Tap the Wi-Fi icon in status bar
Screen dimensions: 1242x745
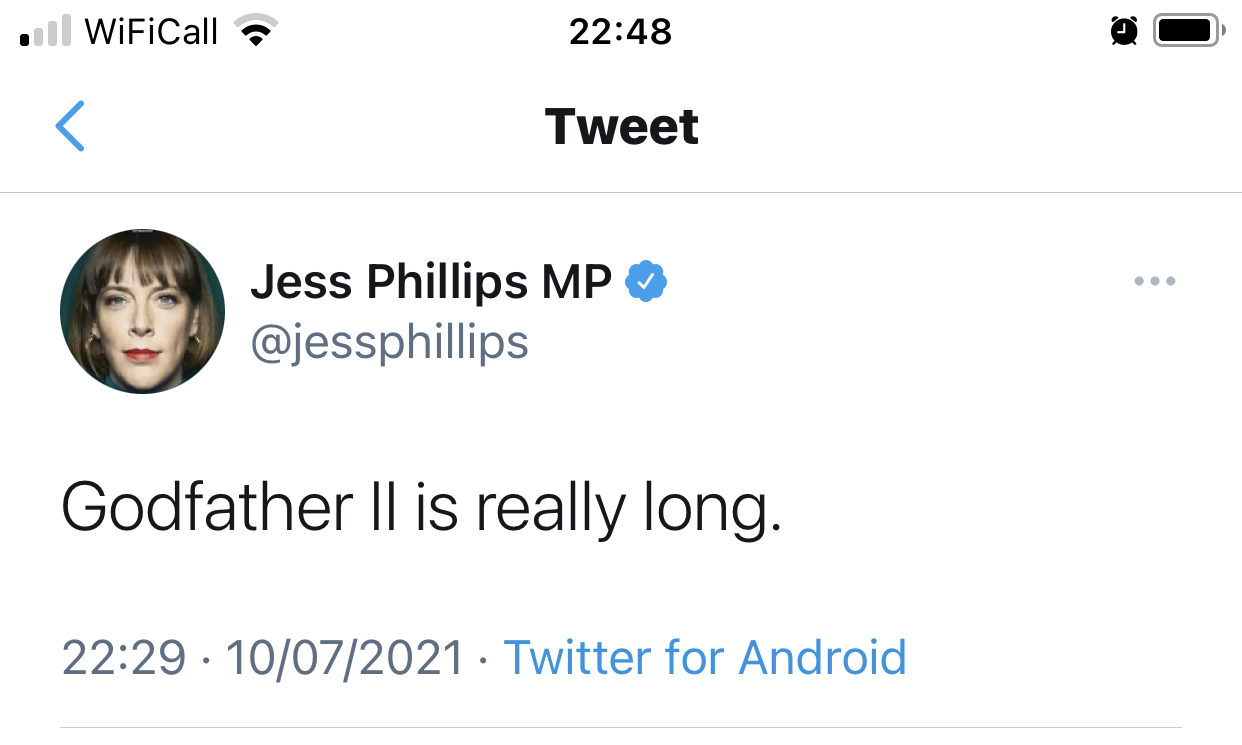pyautogui.click(x=256, y=32)
